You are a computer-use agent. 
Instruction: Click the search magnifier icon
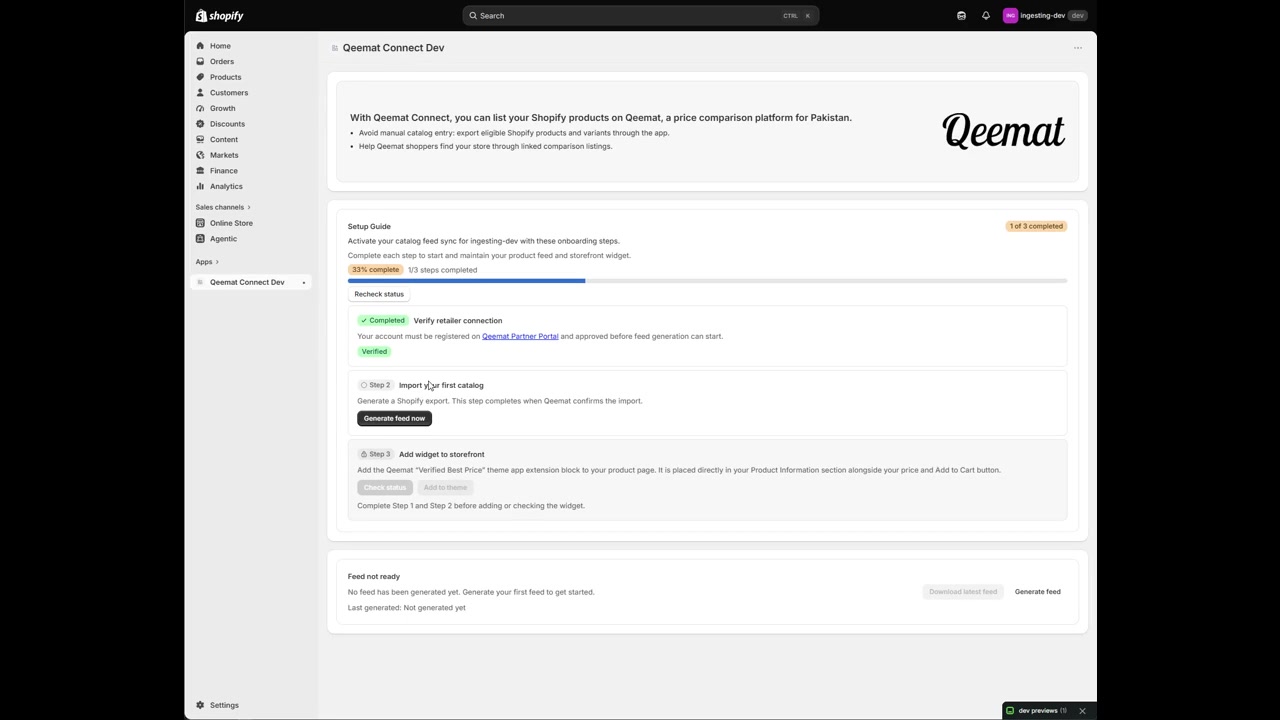(x=473, y=16)
